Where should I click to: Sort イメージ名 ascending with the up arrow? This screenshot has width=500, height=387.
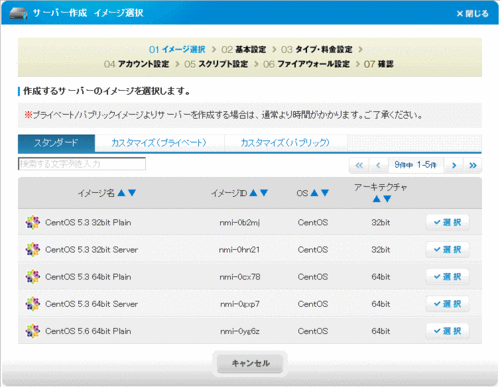click(121, 193)
